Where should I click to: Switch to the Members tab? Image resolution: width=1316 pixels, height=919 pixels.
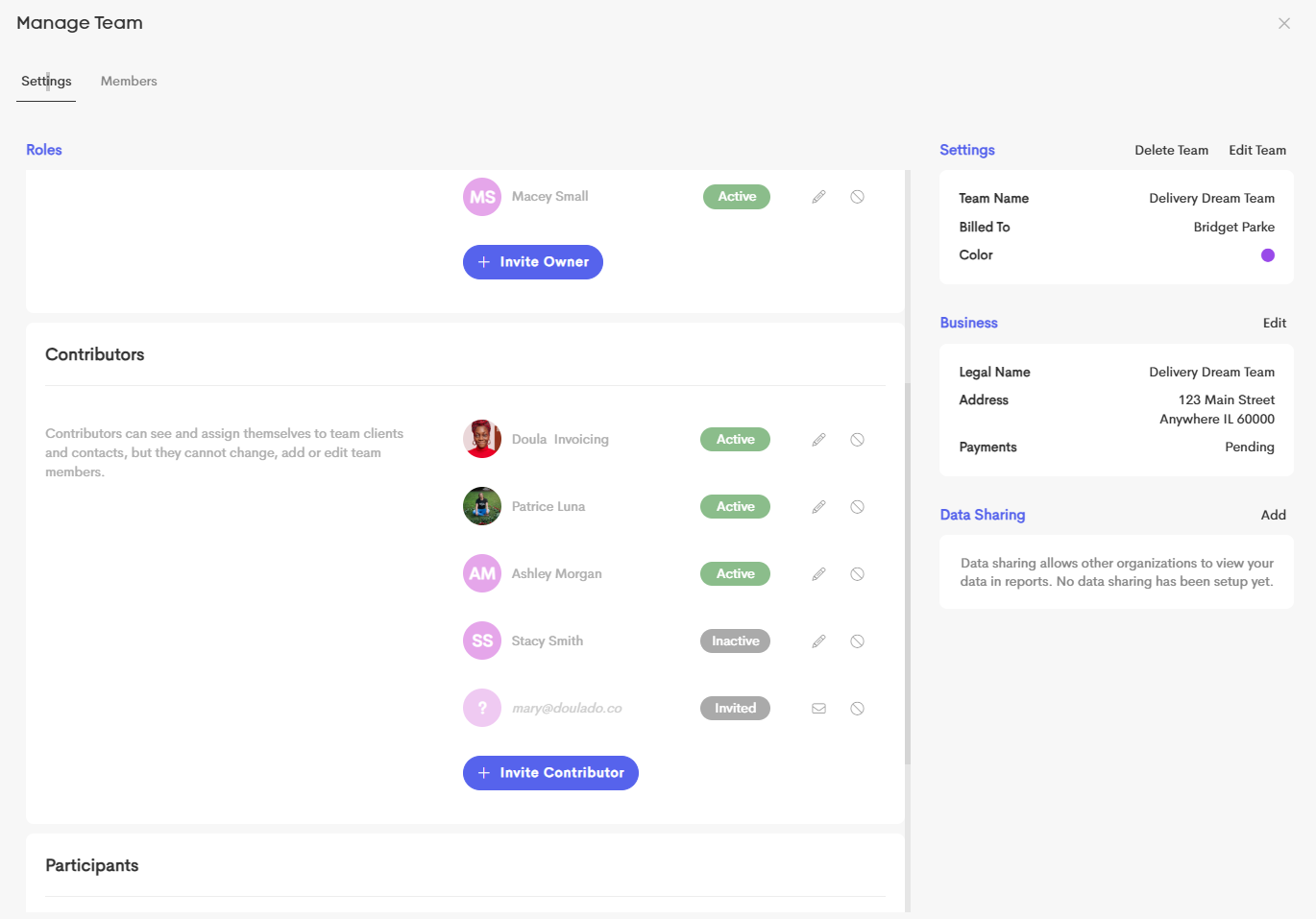pos(129,82)
